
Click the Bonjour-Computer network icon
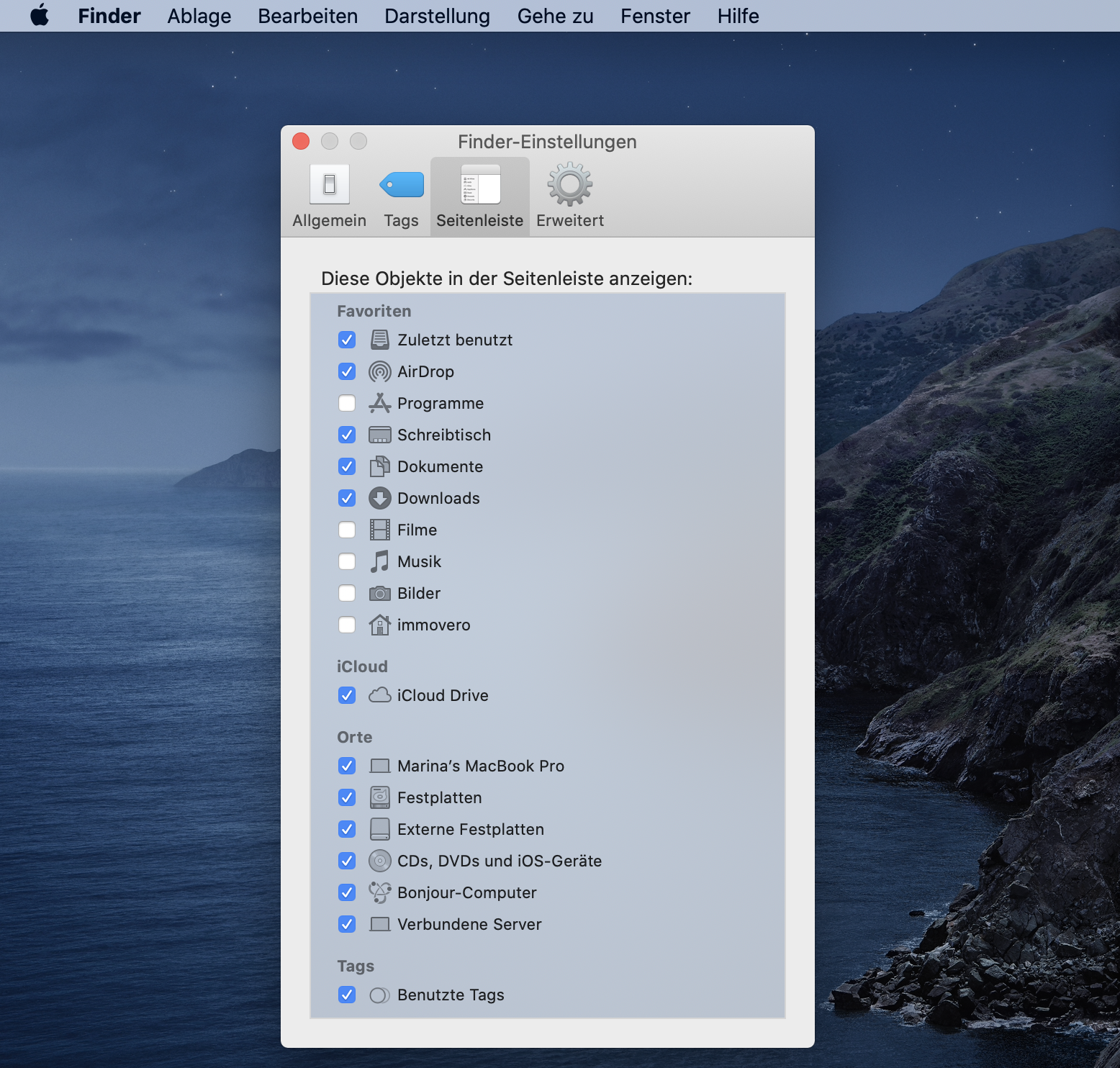(x=380, y=892)
